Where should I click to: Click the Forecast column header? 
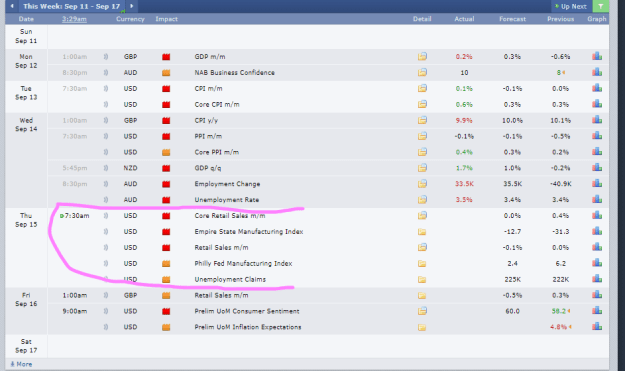tap(513, 19)
